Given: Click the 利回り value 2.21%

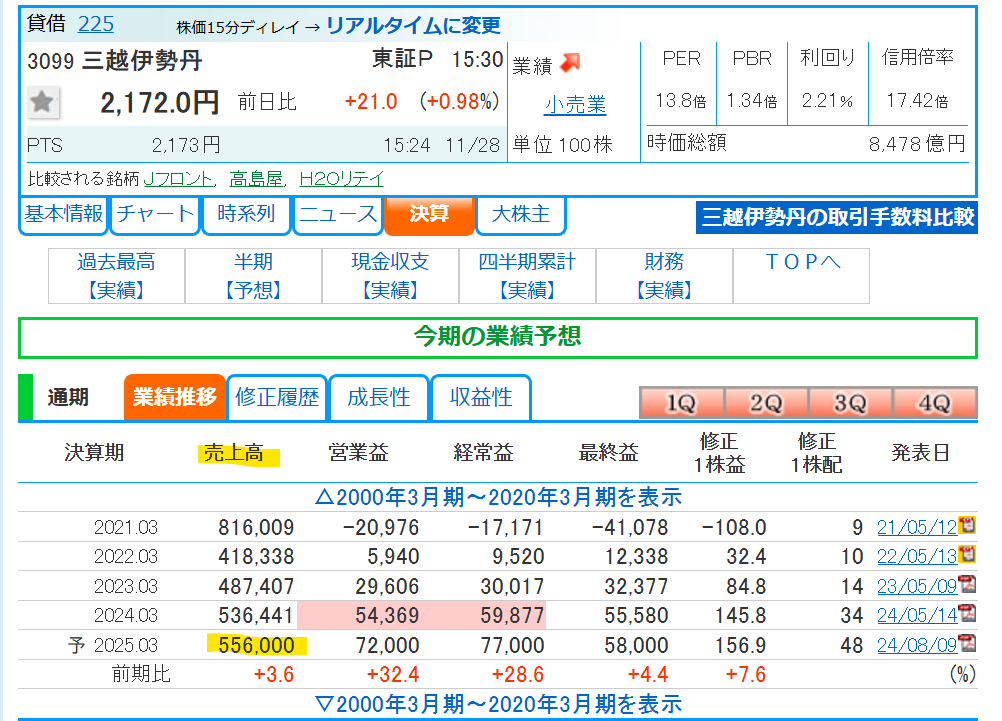Looking at the screenshot, I should [x=828, y=100].
